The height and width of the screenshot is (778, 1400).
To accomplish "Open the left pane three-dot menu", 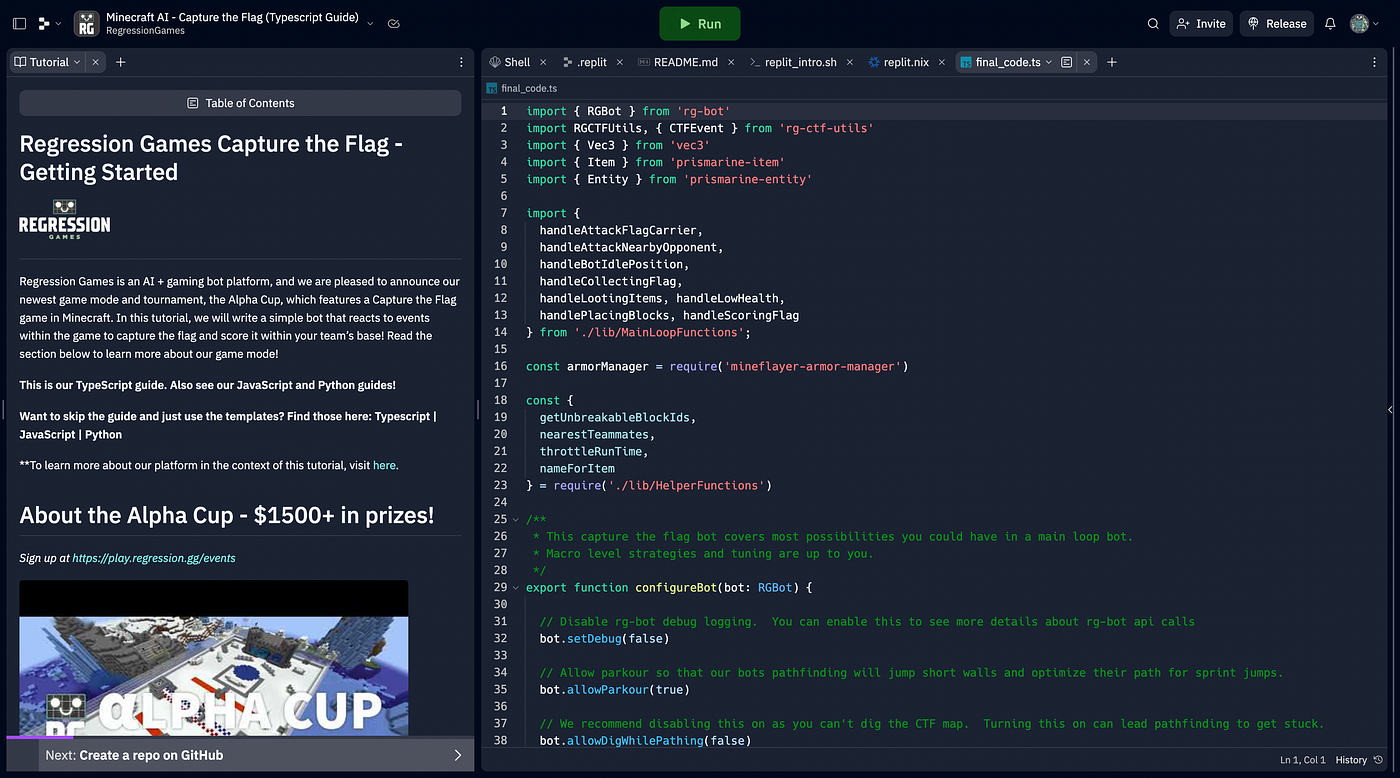I will (x=461, y=62).
